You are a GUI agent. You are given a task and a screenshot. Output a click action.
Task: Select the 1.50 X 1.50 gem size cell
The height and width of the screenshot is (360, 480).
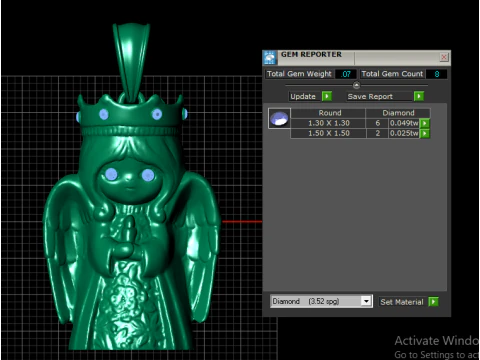328,133
